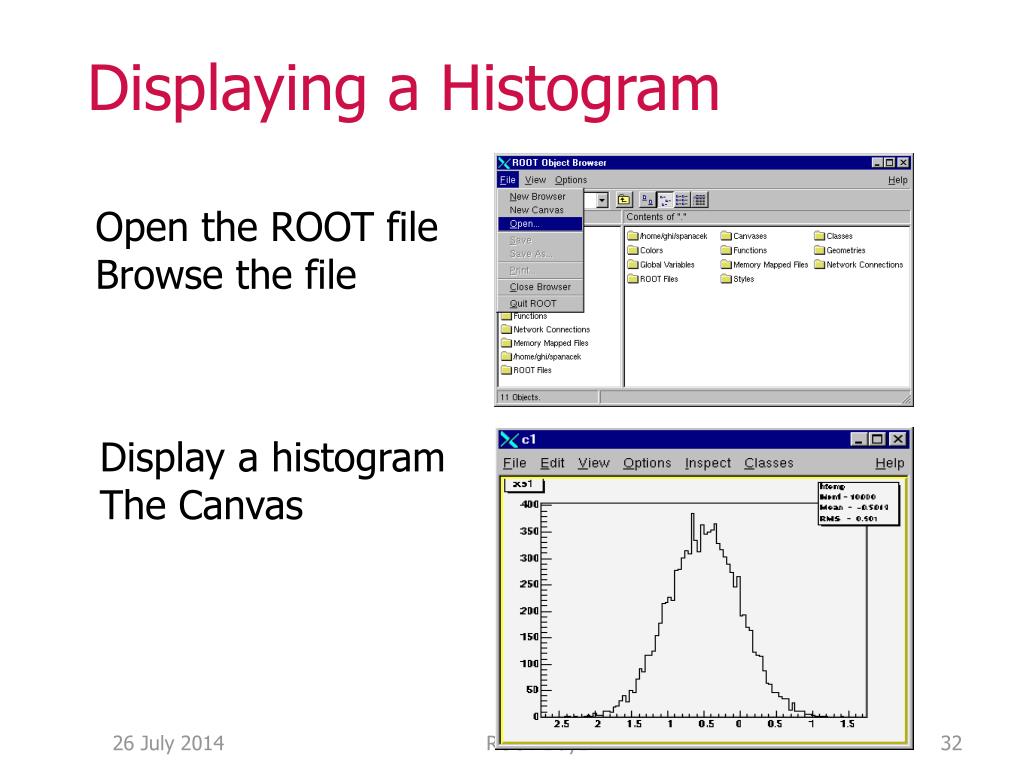
Task: Click the up-one-level folder icon in browser toolbar
Action: (624, 200)
